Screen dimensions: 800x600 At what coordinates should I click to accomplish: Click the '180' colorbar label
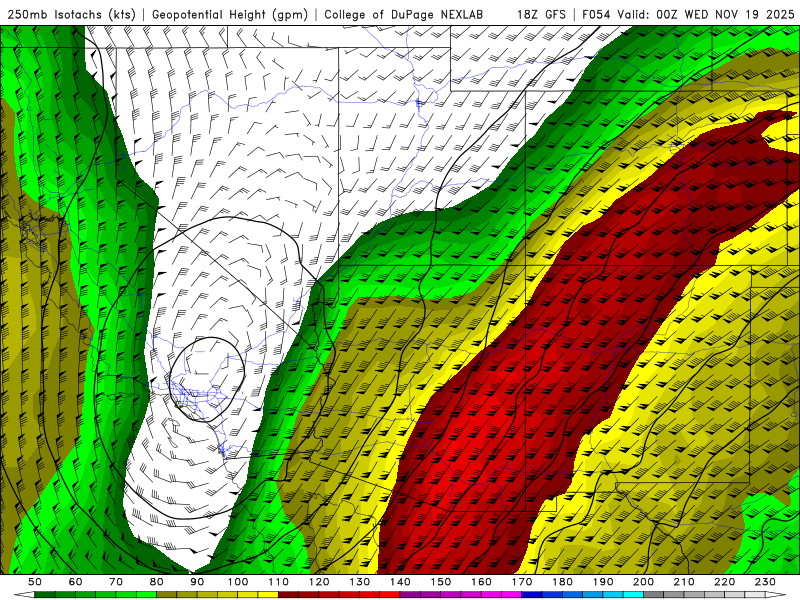[562, 582]
